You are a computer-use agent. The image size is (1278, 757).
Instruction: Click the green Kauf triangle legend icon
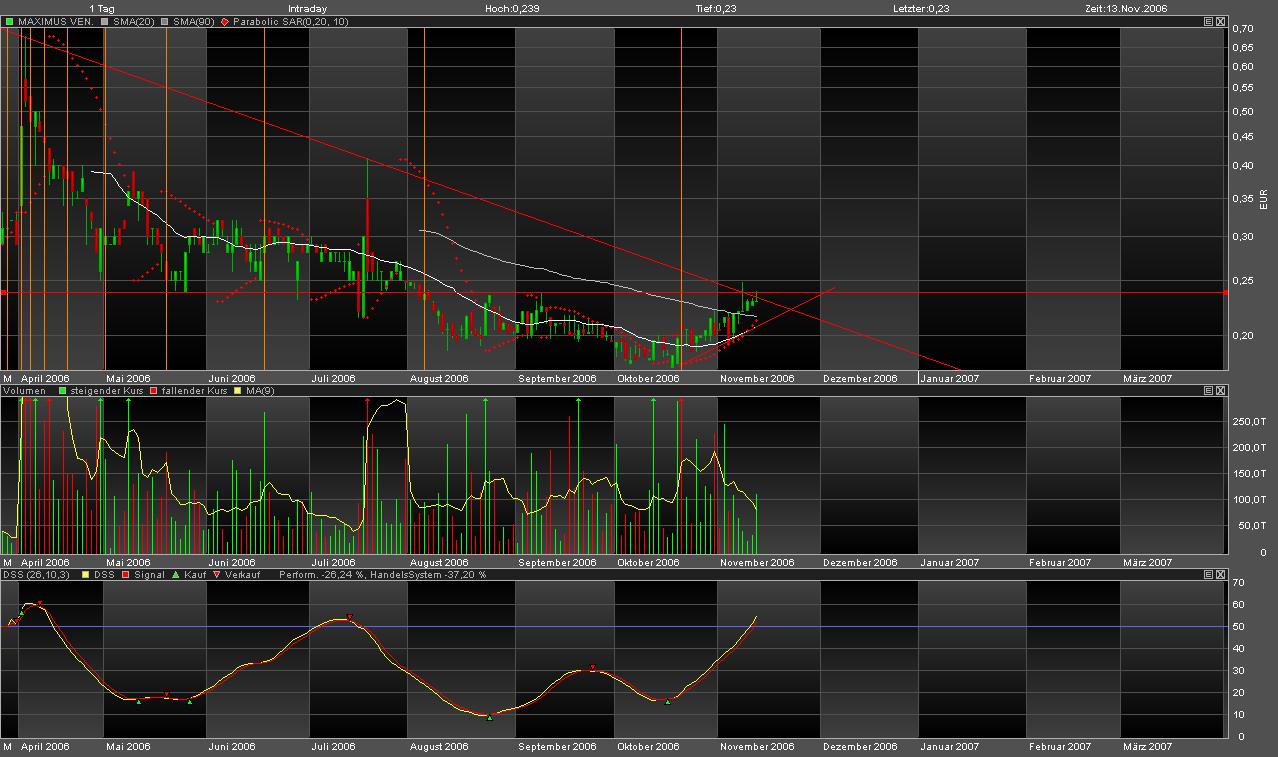pos(177,575)
